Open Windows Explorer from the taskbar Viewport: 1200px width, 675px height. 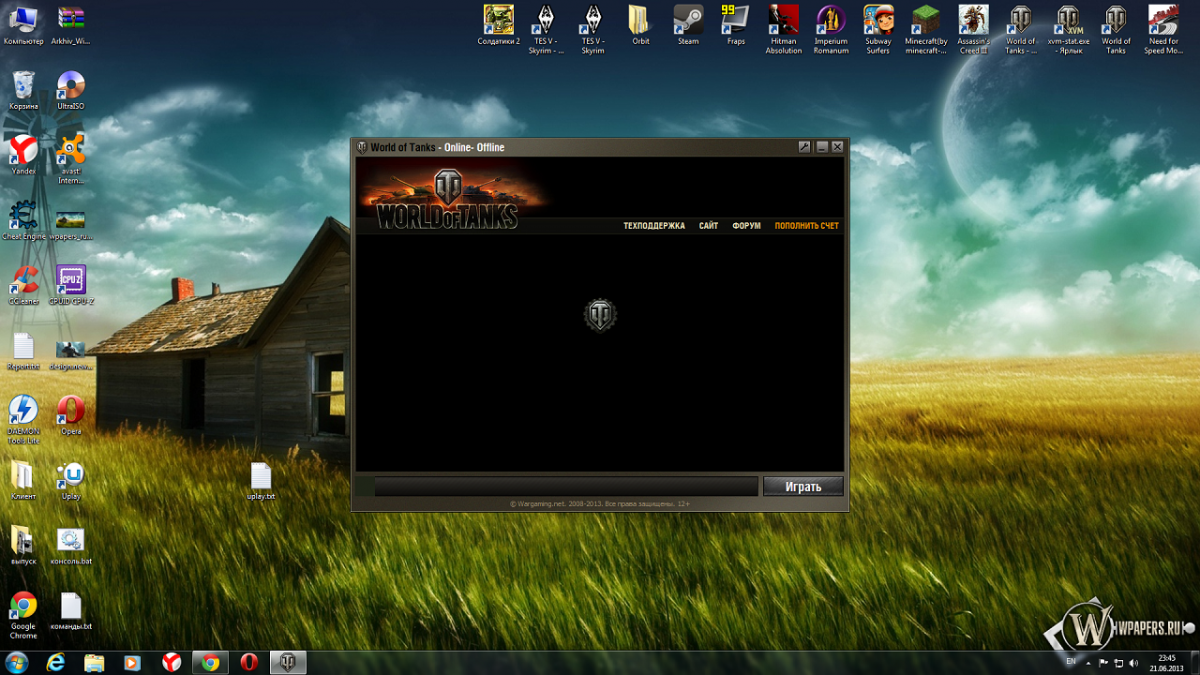(x=94, y=662)
